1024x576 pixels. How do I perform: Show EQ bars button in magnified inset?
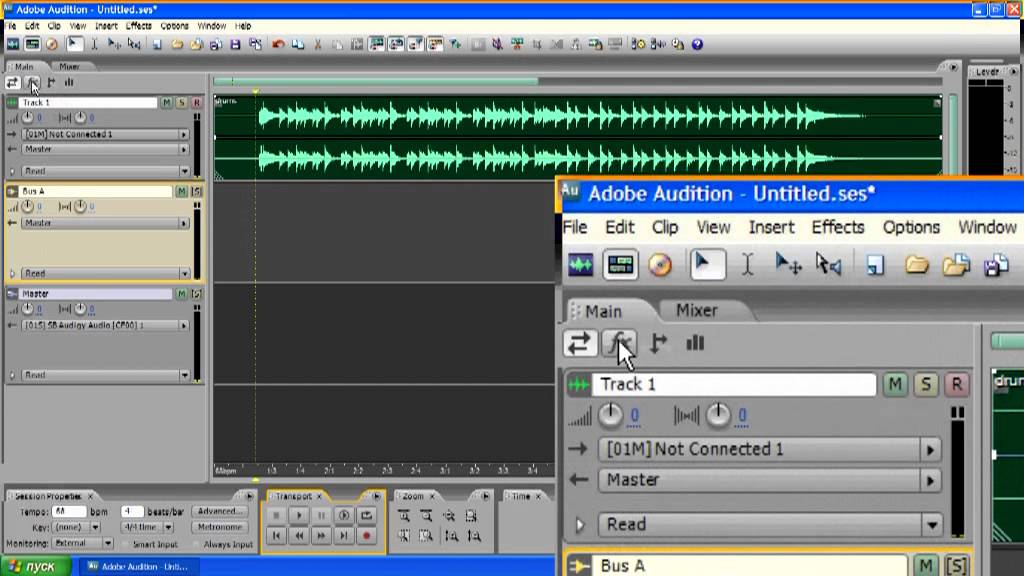point(695,343)
